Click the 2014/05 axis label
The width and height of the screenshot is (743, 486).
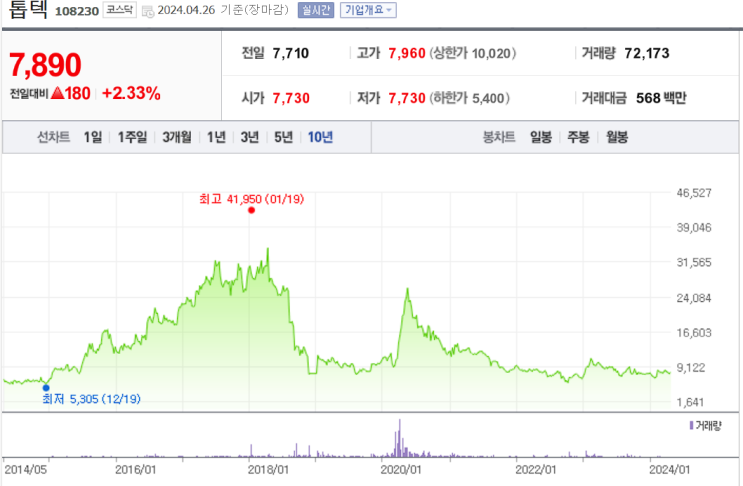pyautogui.click(x=25, y=469)
